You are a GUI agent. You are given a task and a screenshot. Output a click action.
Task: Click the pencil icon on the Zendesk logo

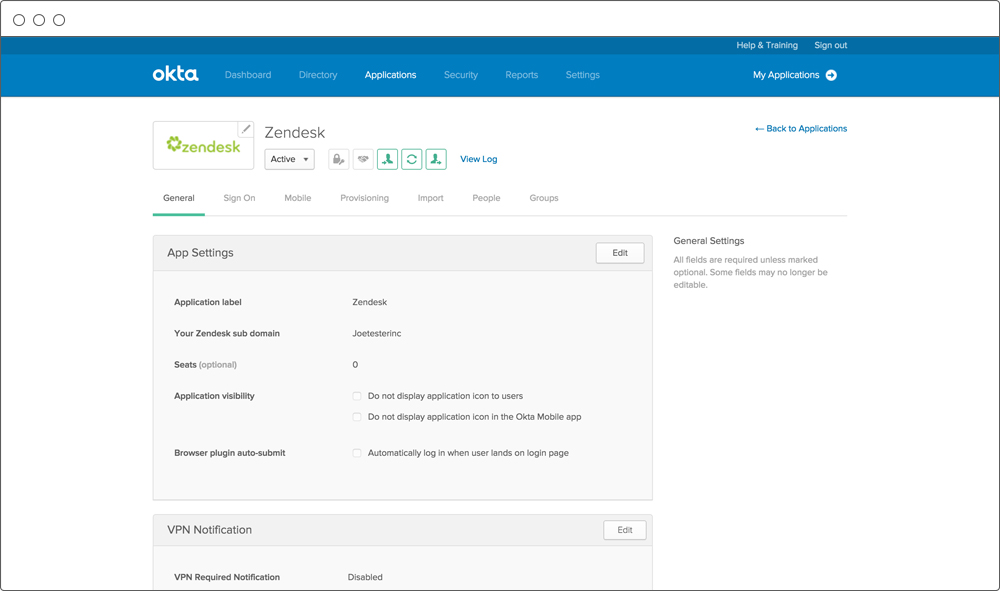(x=246, y=129)
